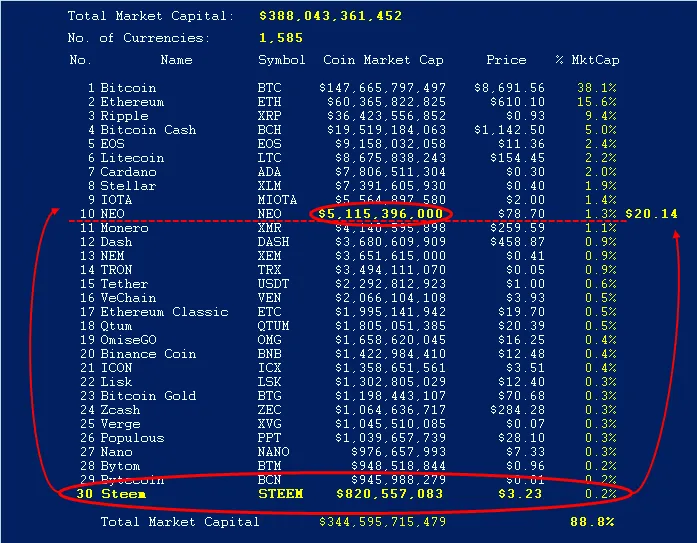Select the Bitcoin Cash row name
This screenshot has height=543, width=697.
pos(148,130)
